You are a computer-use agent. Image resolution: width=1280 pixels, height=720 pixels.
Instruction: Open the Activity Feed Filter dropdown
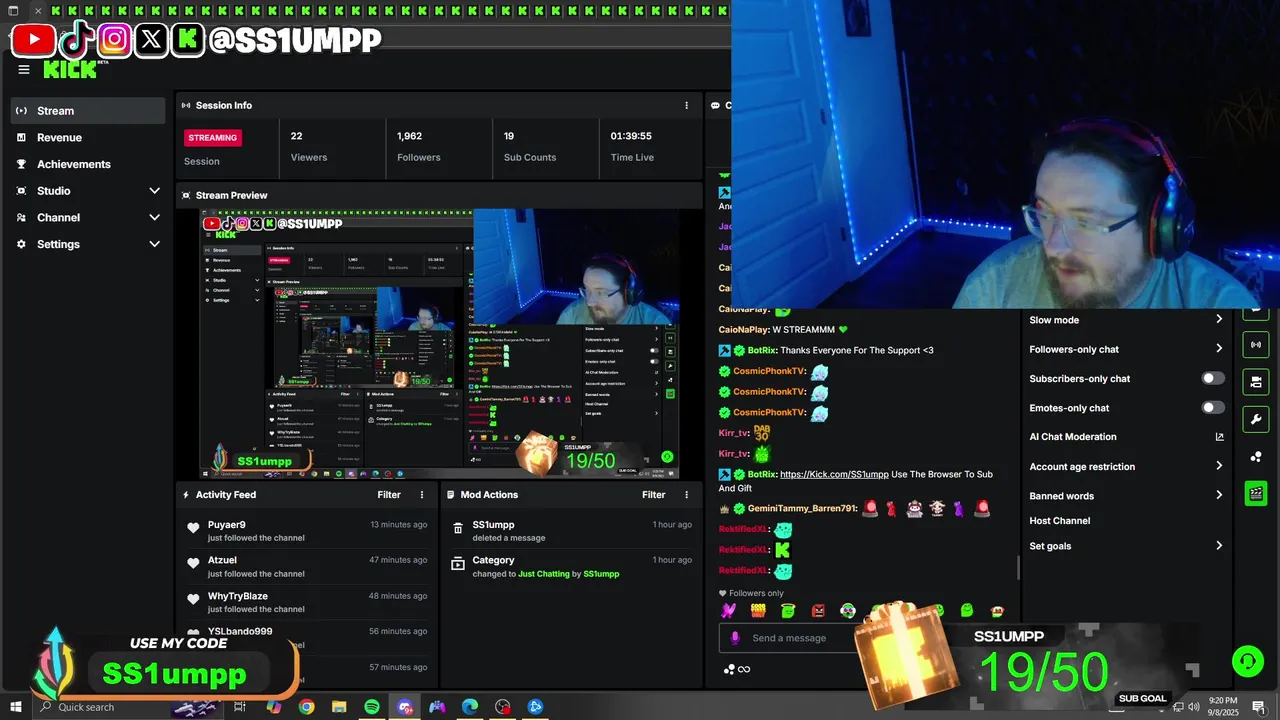389,495
